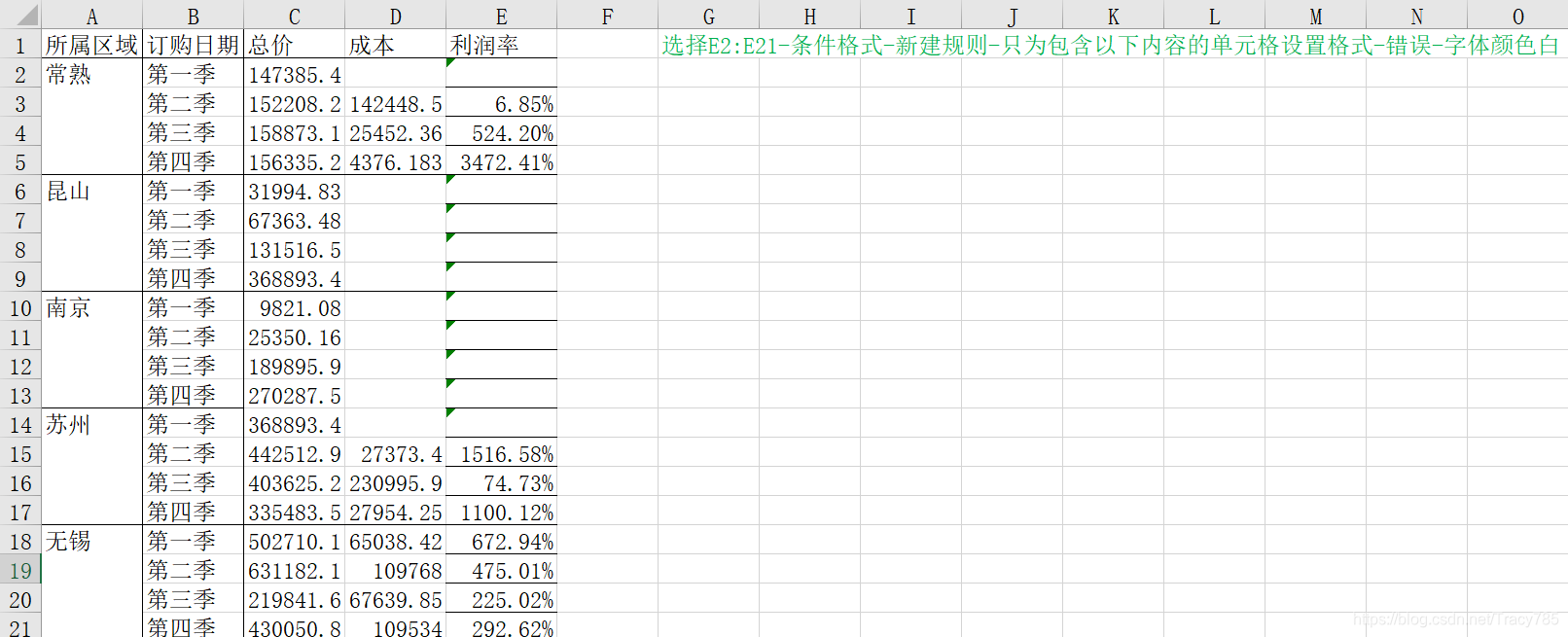
Task: Click cell with value 67363.48
Action: 294,220
